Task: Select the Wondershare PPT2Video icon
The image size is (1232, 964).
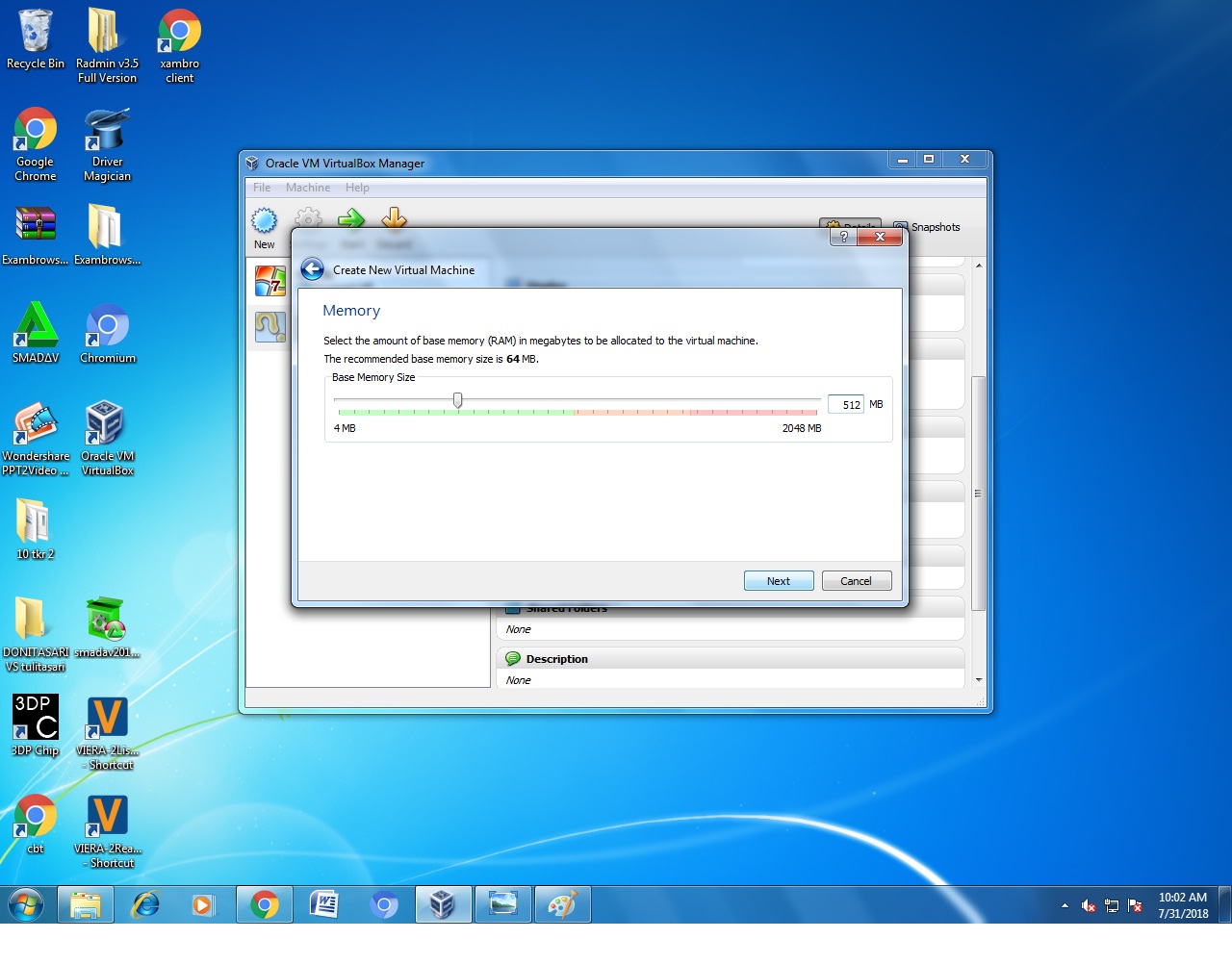Action: pos(36,439)
